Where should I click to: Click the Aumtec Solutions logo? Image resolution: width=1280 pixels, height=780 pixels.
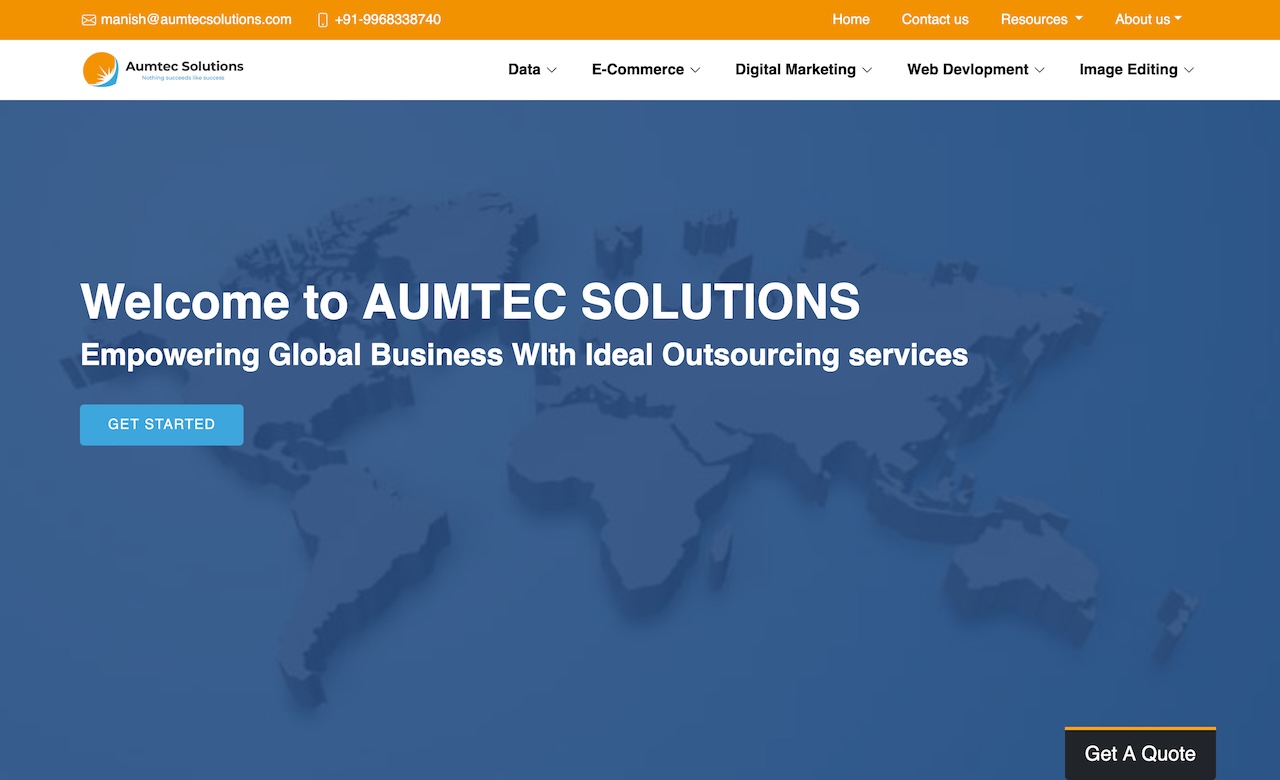[x=163, y=70]
